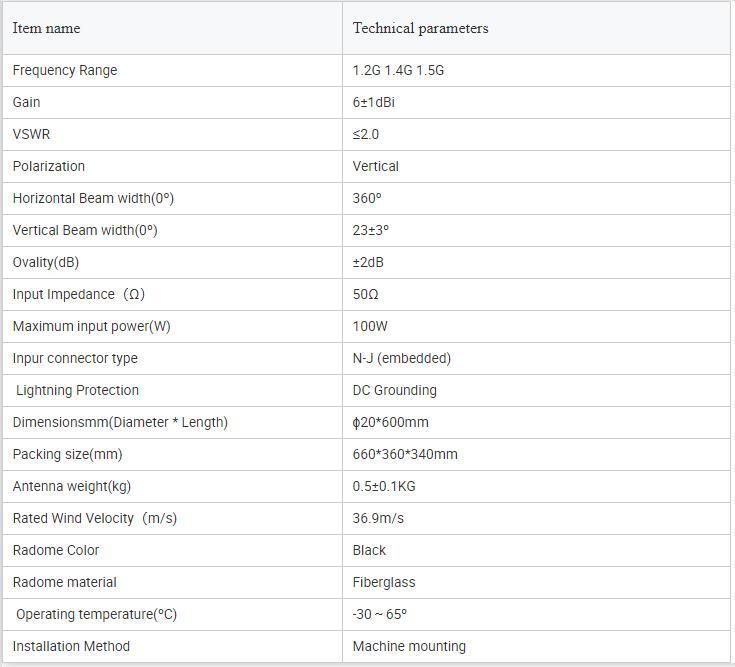This screenshot has width=735, height=667.
Task: Select the input impedance value '50Ω'
Action: tap(365, 294)
